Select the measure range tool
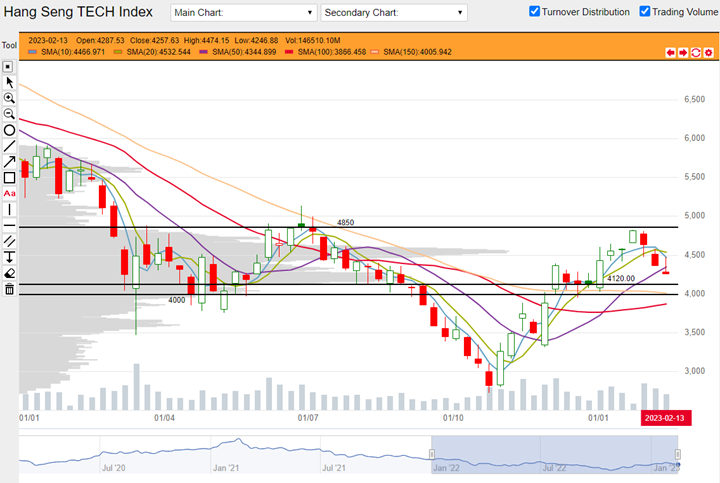Image resolution: width=720 pixels, height=483 pixels. (9, 257)
